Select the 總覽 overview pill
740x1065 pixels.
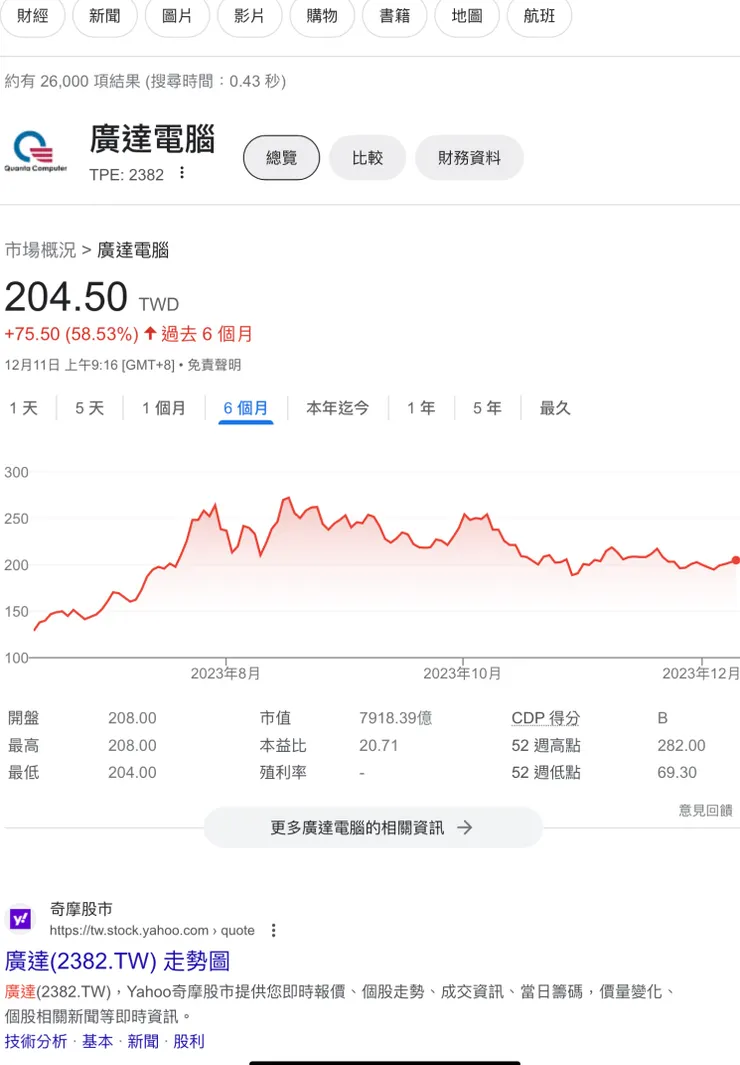(281, 158)
